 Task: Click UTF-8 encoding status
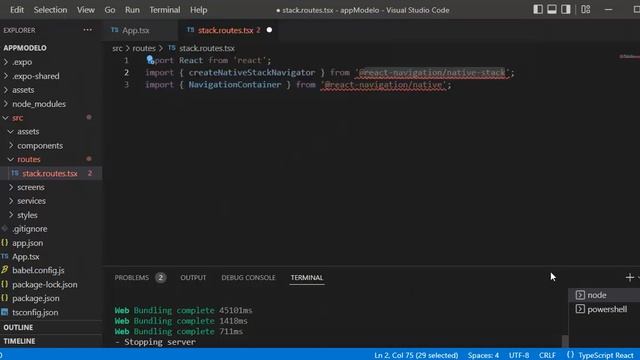tap(519, 355)
